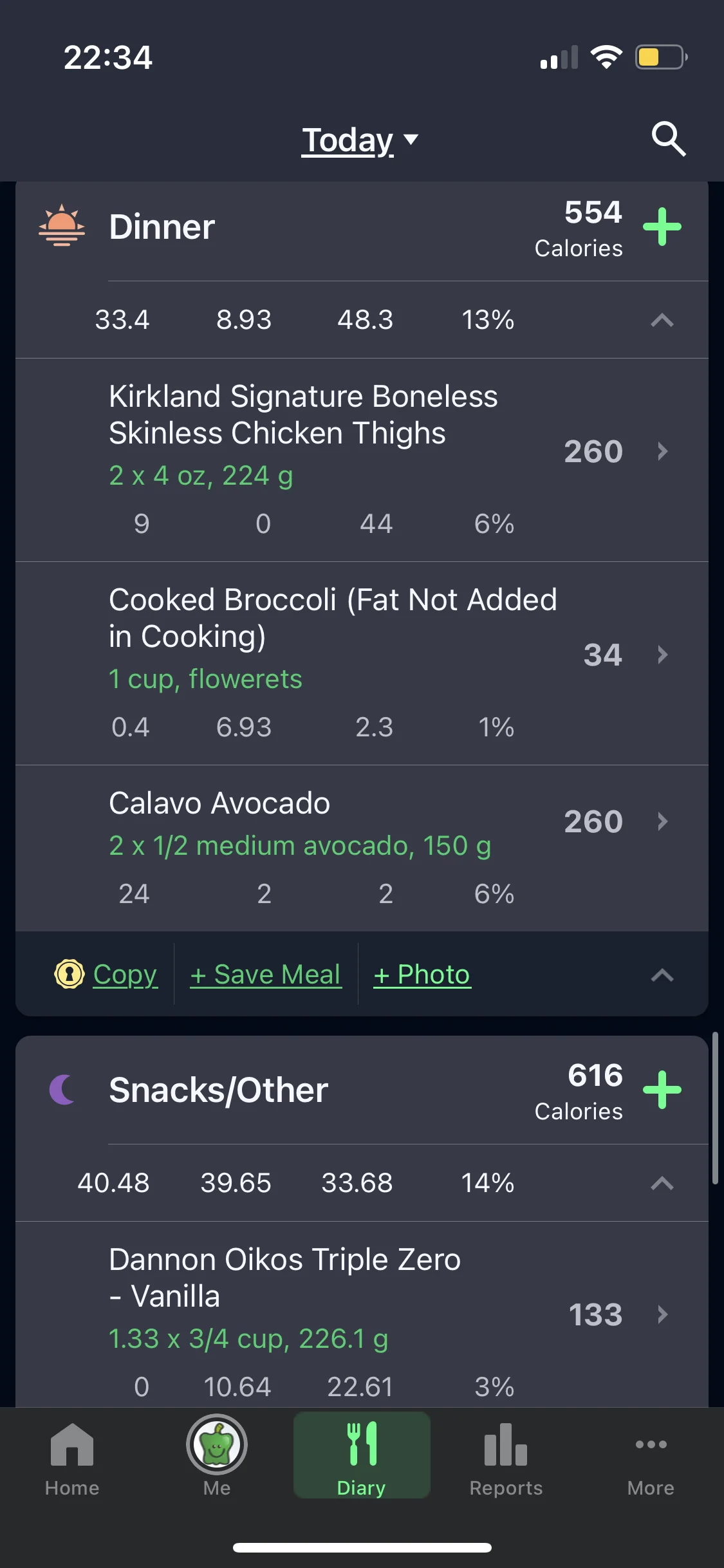Viewport: 724px width, 1568px height.
Task: Go to the Home tab
Action: tap(72, 1459)
